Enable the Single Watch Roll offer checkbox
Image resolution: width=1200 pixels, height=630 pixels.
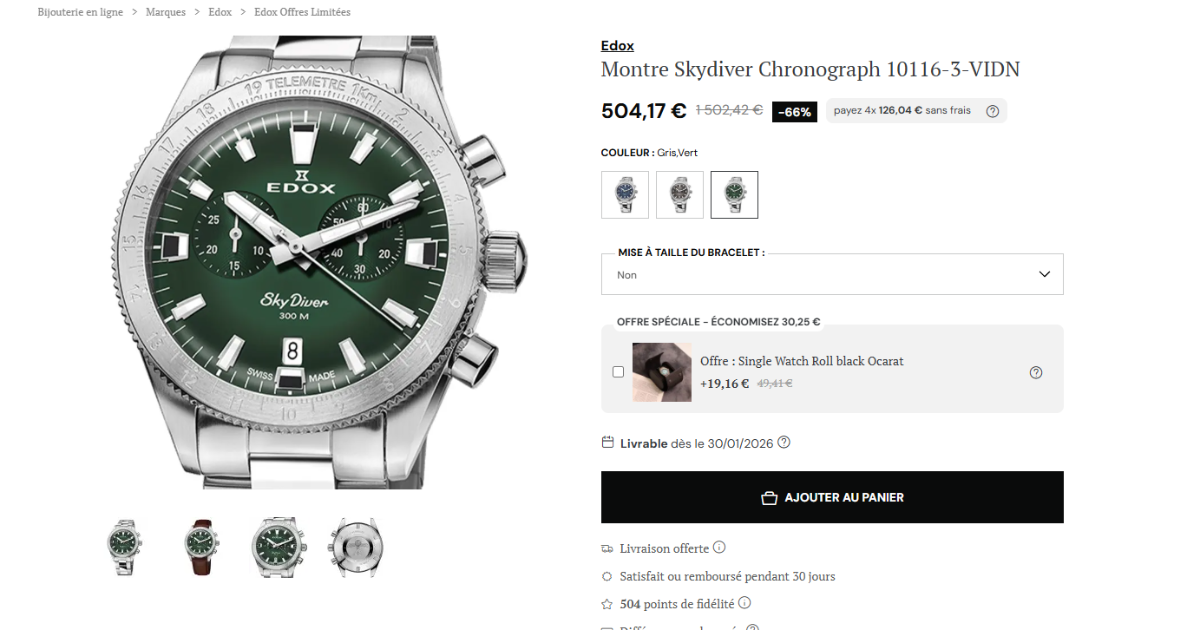tap(618, 372)
